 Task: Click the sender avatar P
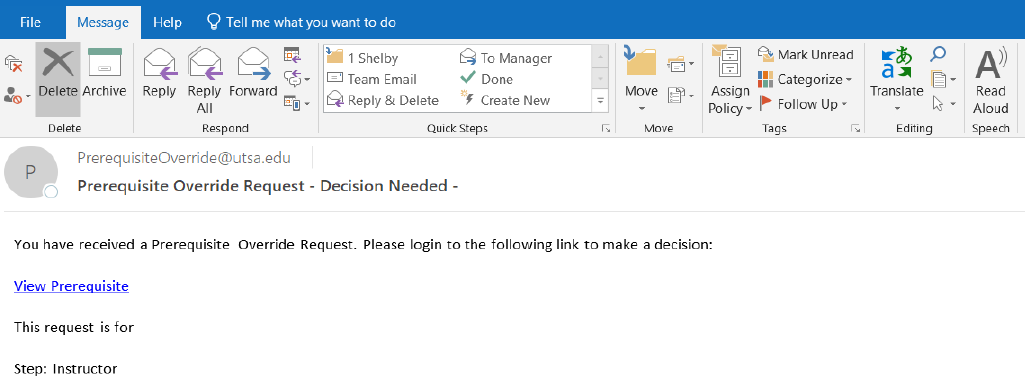coord(31,172)
